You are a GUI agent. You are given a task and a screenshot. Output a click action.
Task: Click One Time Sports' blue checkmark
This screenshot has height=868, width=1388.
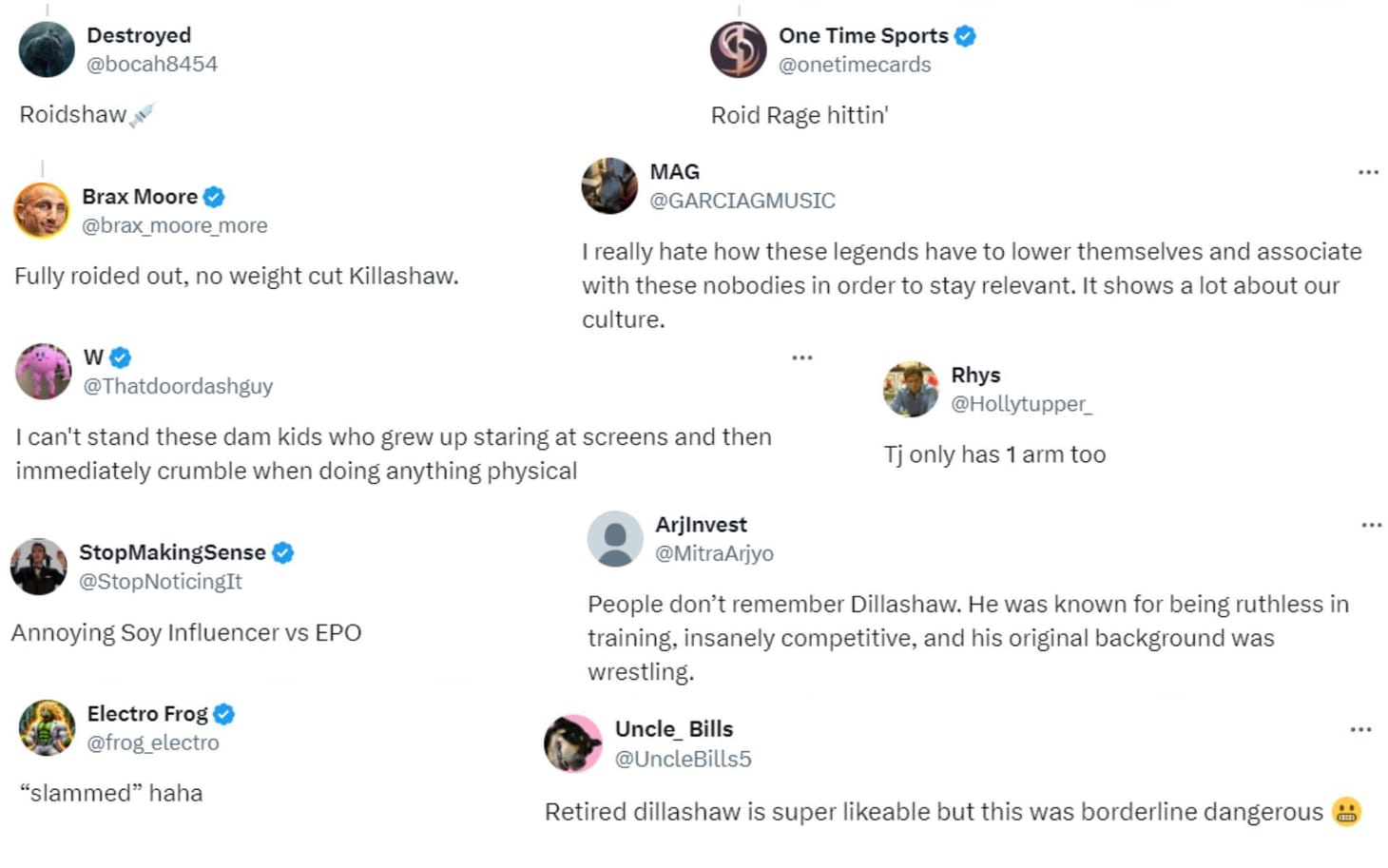964,35
